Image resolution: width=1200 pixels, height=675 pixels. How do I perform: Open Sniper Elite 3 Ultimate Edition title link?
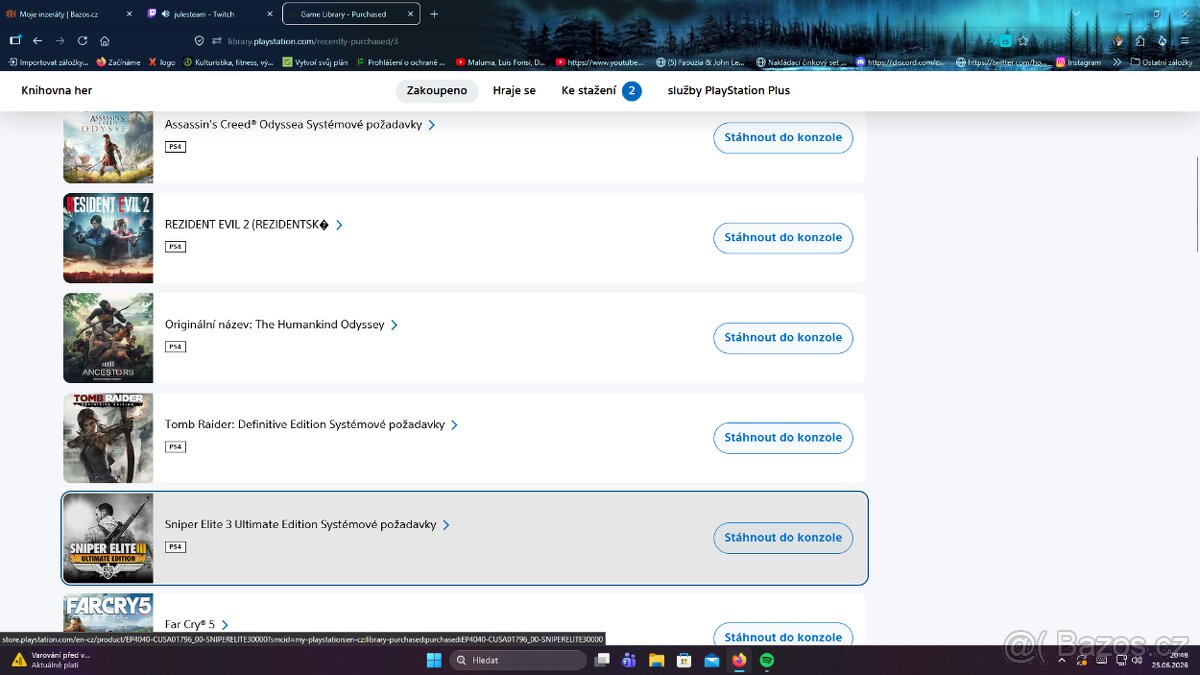click(x=301, y=525)
